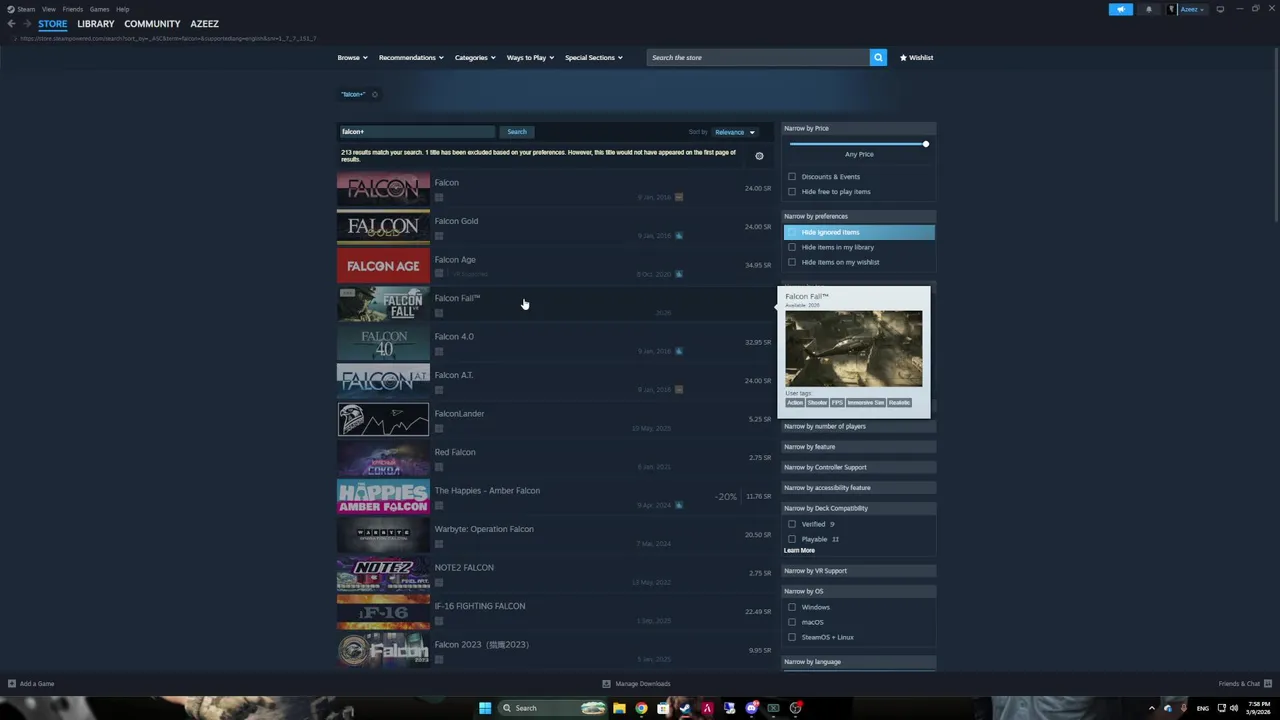
Task: Check the Playable Deck compatibility box
Action: point(792,539)
